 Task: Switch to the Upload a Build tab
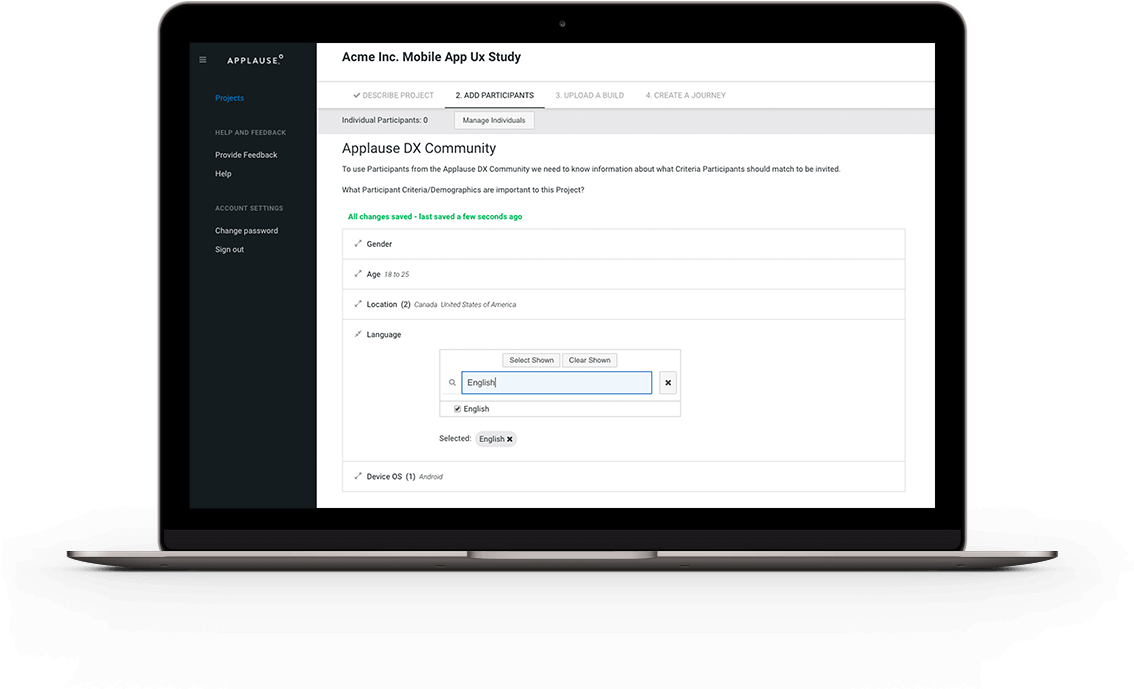pos(589,95)
